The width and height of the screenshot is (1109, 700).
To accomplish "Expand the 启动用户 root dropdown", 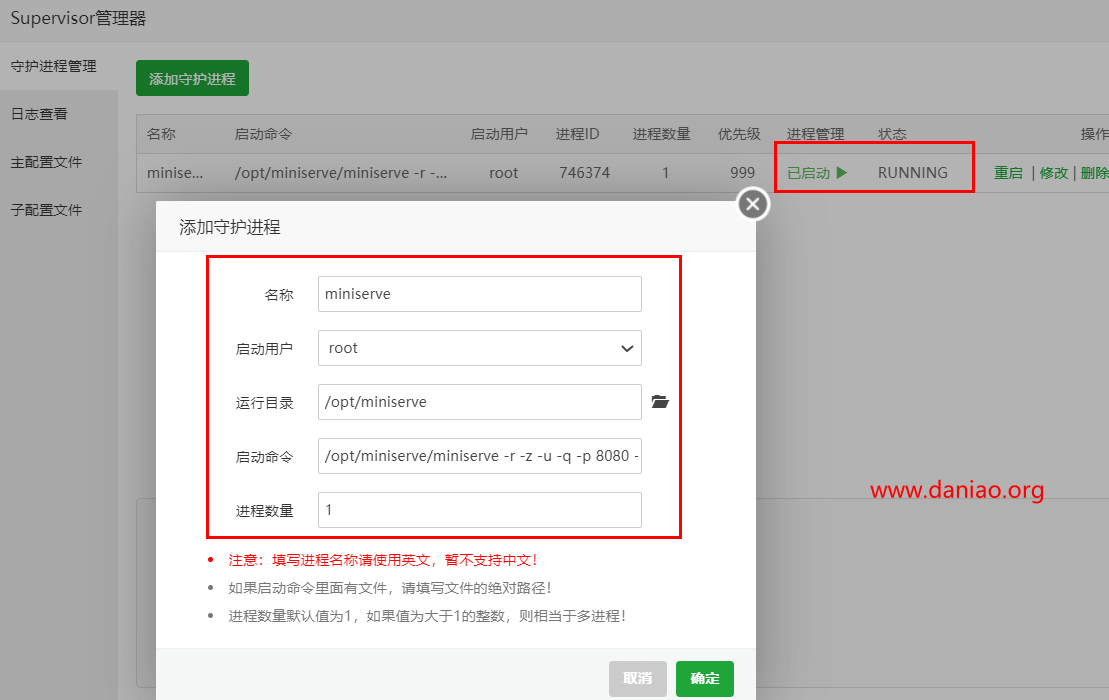I will pos(480,348).
